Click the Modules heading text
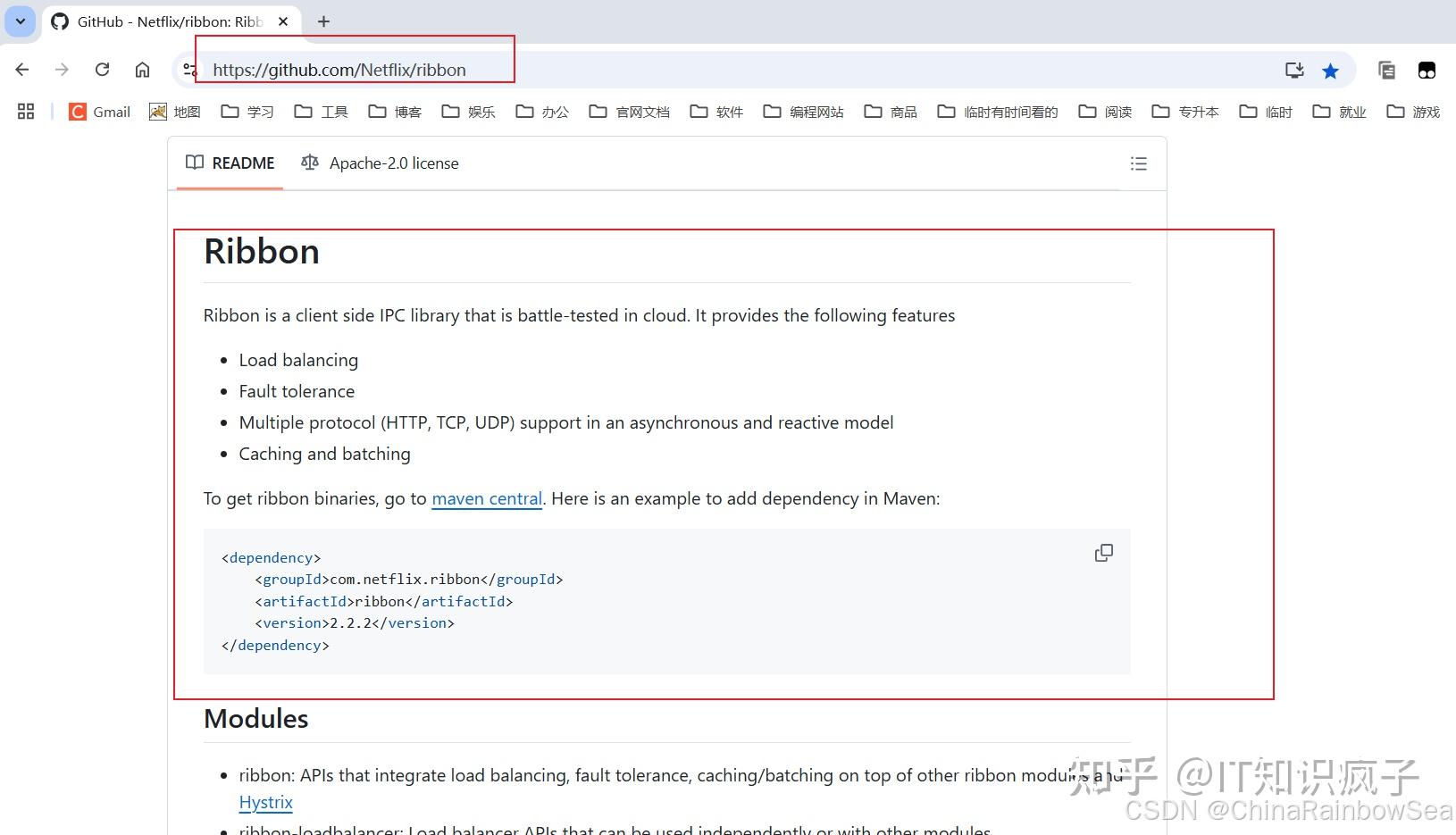1456x835 pixels. pyautogui.click(x=256, y=719)
